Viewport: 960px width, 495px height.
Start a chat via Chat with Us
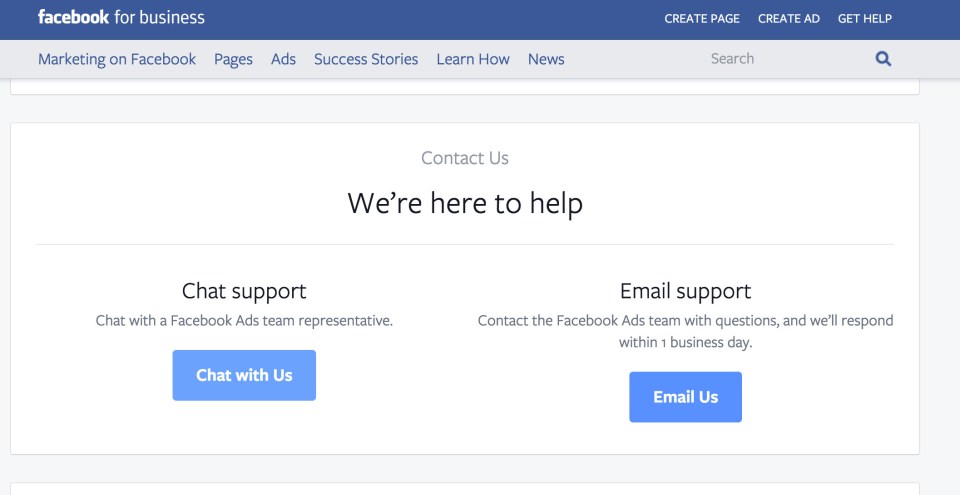coord(244,376)
